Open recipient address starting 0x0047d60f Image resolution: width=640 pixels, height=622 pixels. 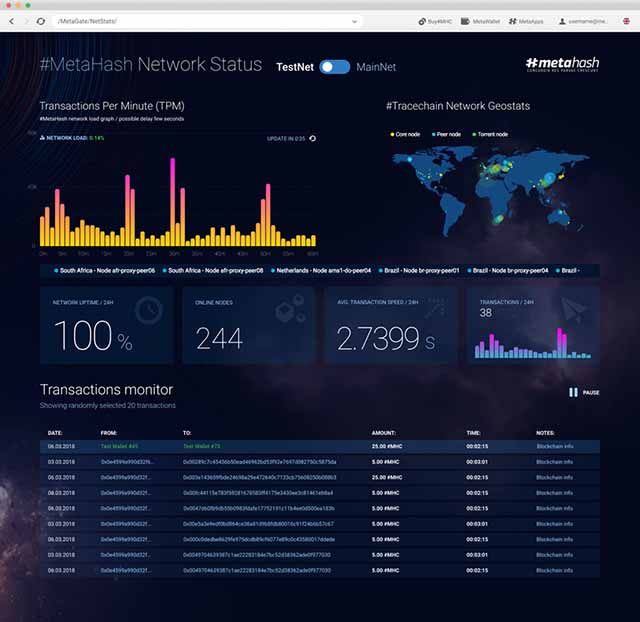click(x=259, y=509)
